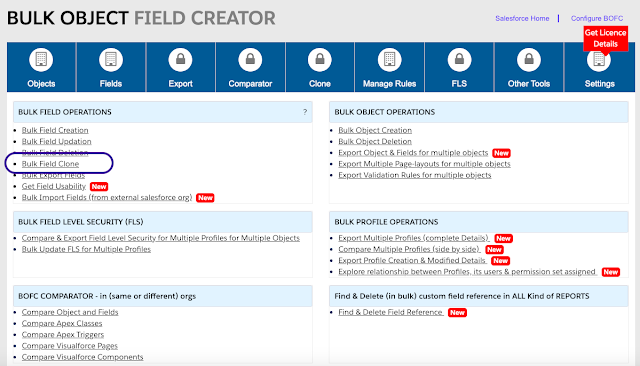Viewport: 640px width, 366px height.
Task: Open the Settings icon
Action: 599,60
